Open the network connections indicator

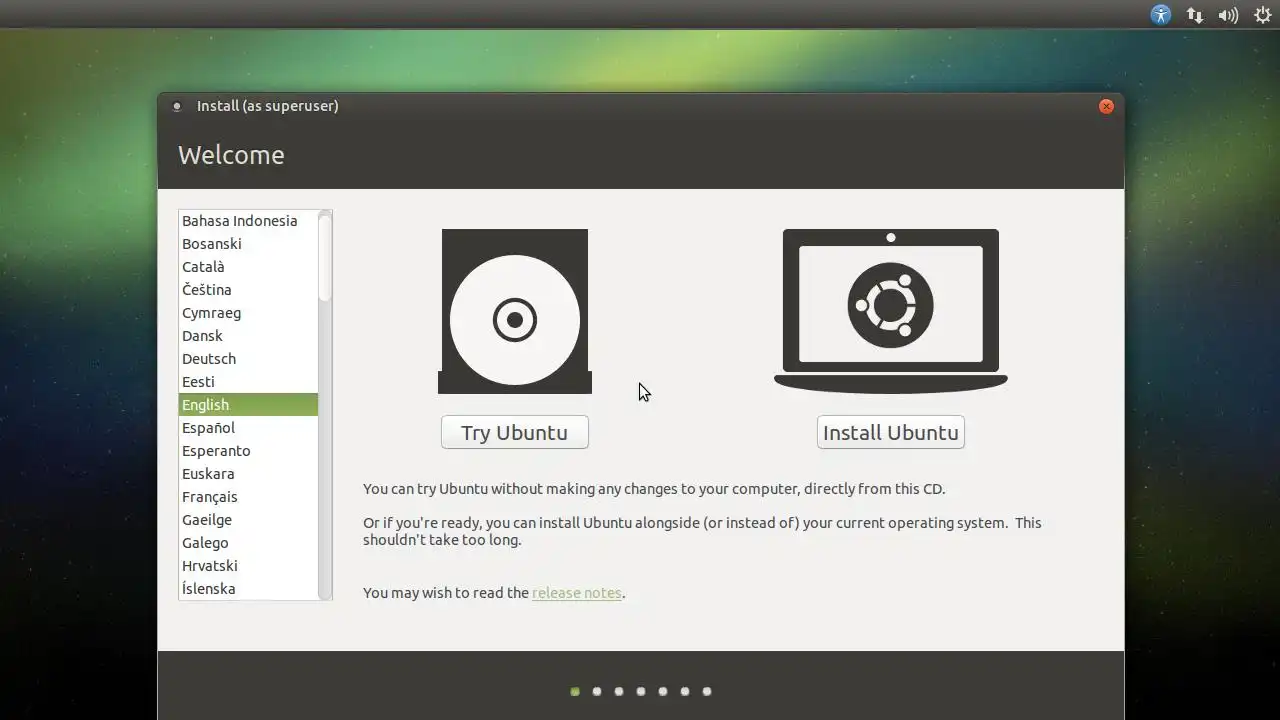pyautogui.click(x=1194, y=14)
